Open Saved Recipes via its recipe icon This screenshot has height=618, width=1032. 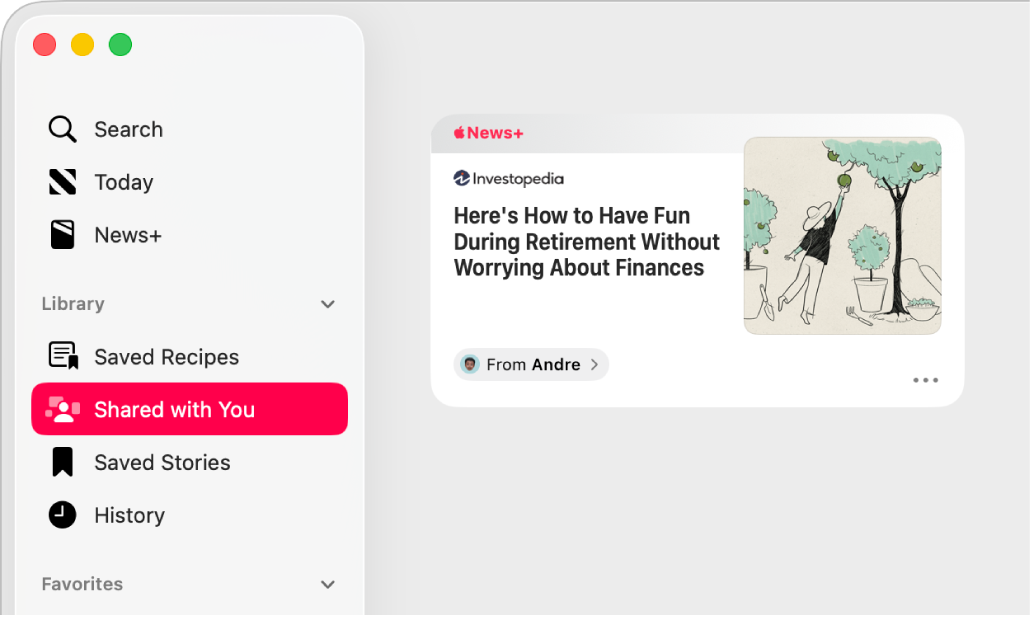coord(61,356)
